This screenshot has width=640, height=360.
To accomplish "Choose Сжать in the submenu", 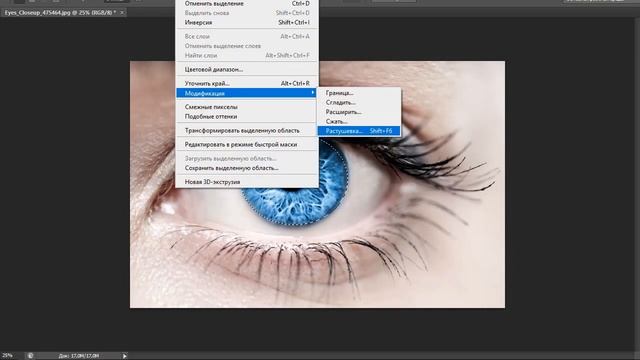I will click(x=359, y=121).
